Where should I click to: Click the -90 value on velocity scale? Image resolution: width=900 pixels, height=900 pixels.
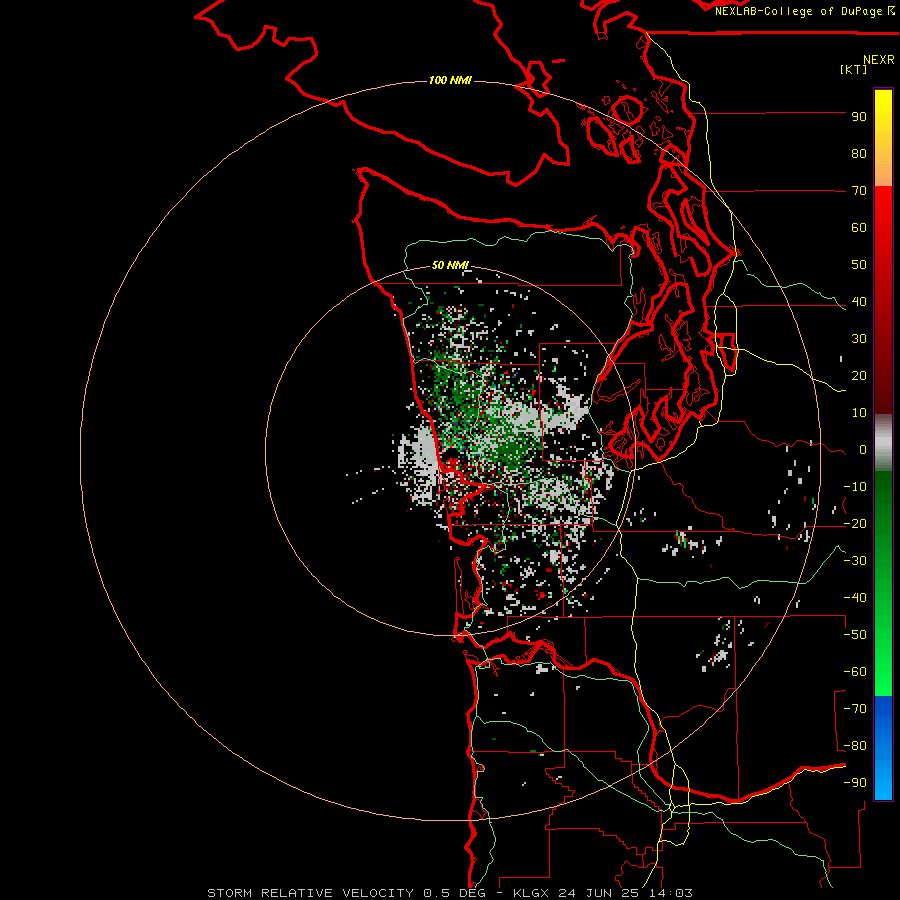pyautogui.click(x=855, y=783)
